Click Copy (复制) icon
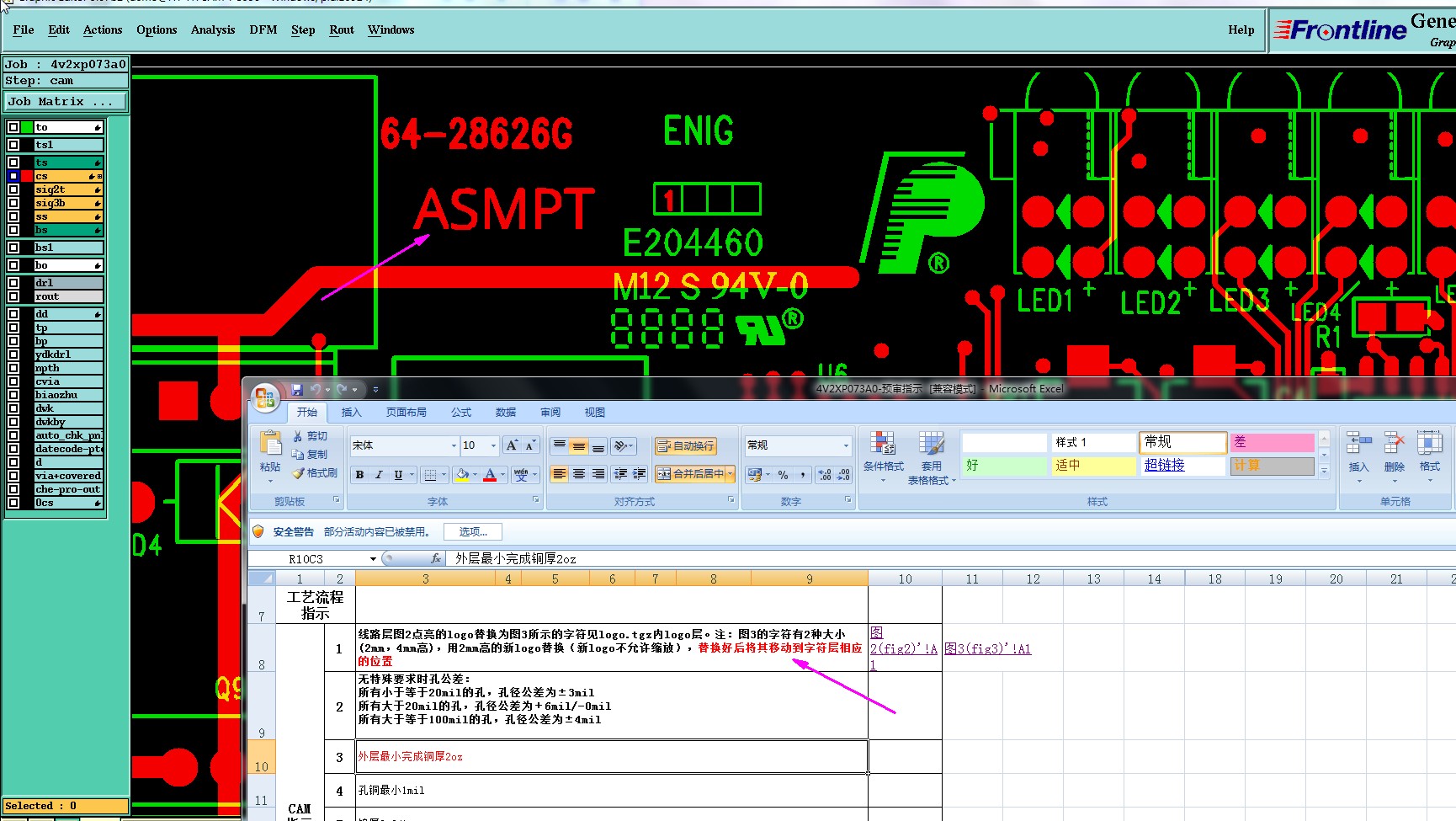 point(298,455)
